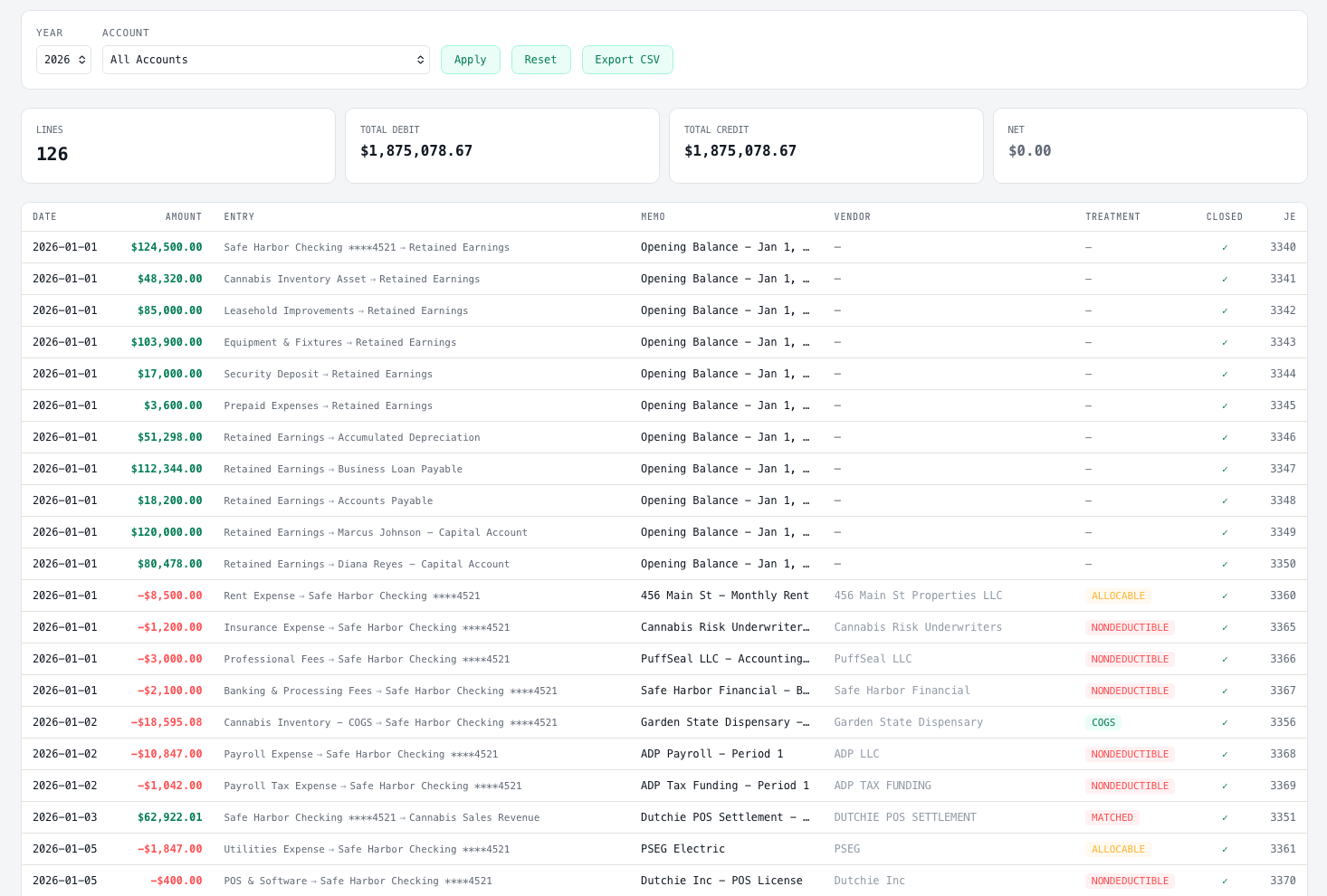Click the Memo column header
The height and width of the screenshot is (896, 1327).
coord(653,217)
